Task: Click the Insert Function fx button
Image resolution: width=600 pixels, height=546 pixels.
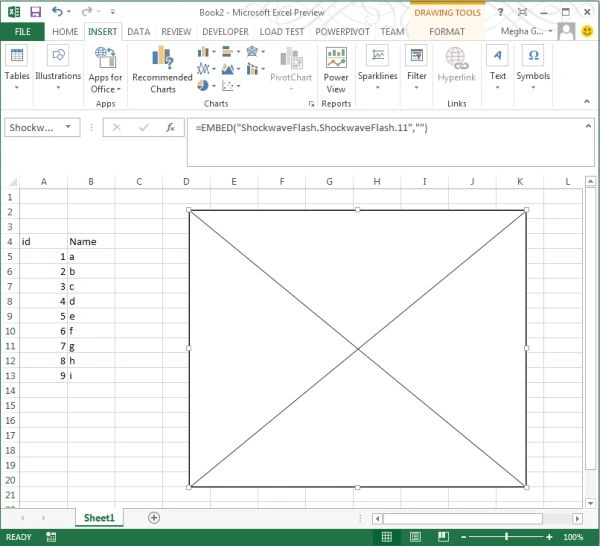Action: [170, 127]
